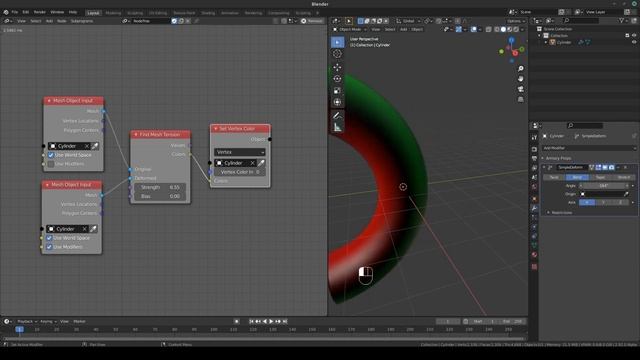
Task: Select the Rotate tool in viewport toolbar
Action: (x=337, y=79)
